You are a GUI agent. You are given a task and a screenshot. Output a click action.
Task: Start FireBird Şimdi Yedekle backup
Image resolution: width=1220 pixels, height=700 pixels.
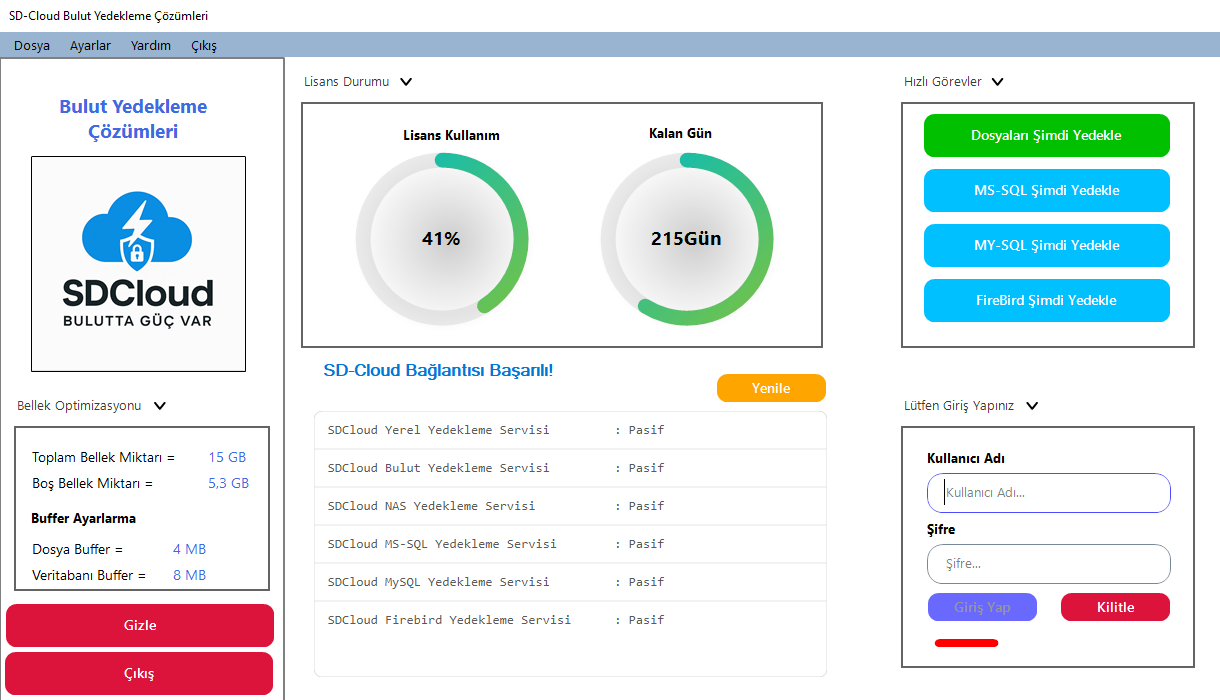[x=1046, y=301]
